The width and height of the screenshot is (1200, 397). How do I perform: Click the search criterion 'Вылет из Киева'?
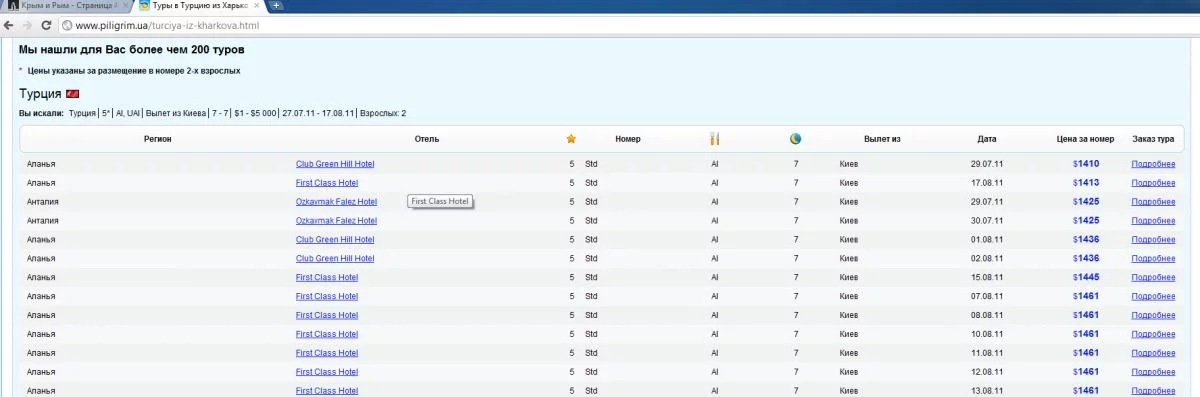175,114
